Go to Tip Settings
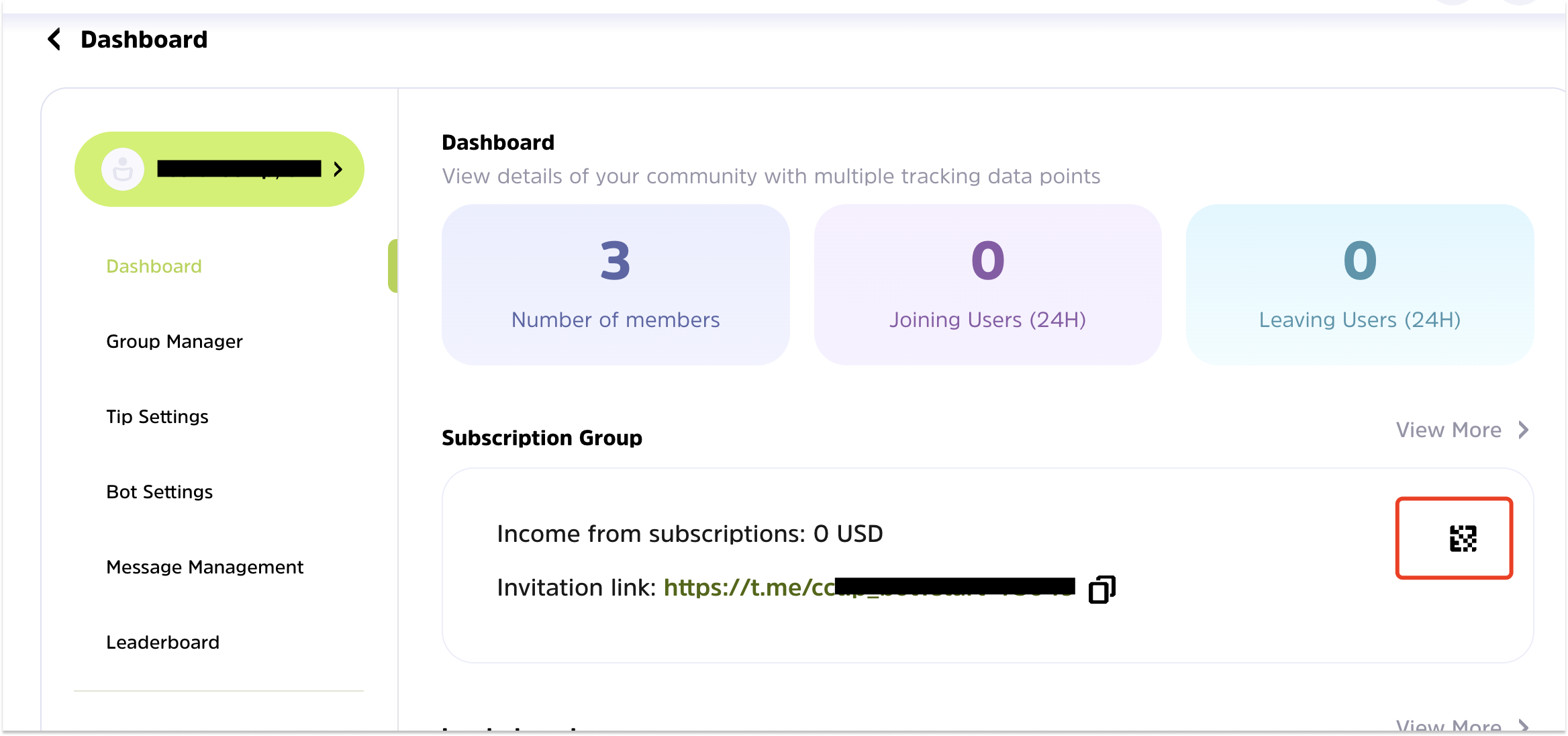1568x736 pixels. [157, 417]
